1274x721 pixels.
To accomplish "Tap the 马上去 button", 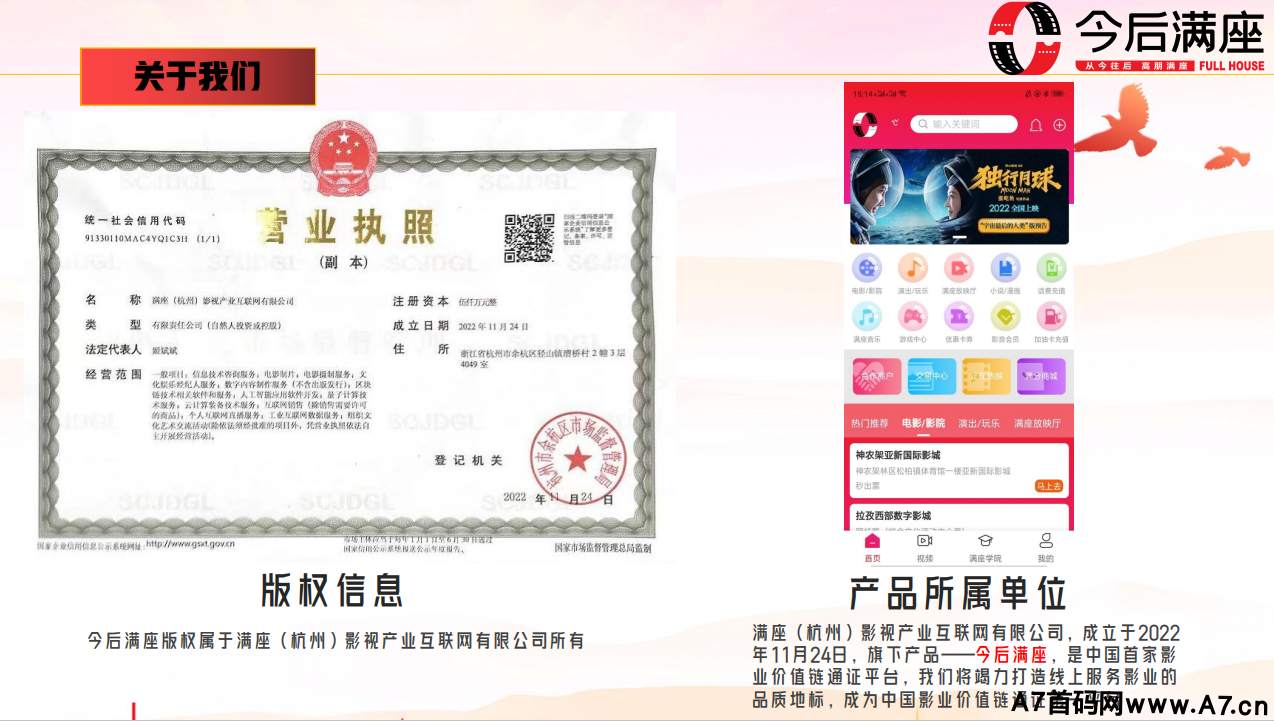I will click(x=1049, y=486).
